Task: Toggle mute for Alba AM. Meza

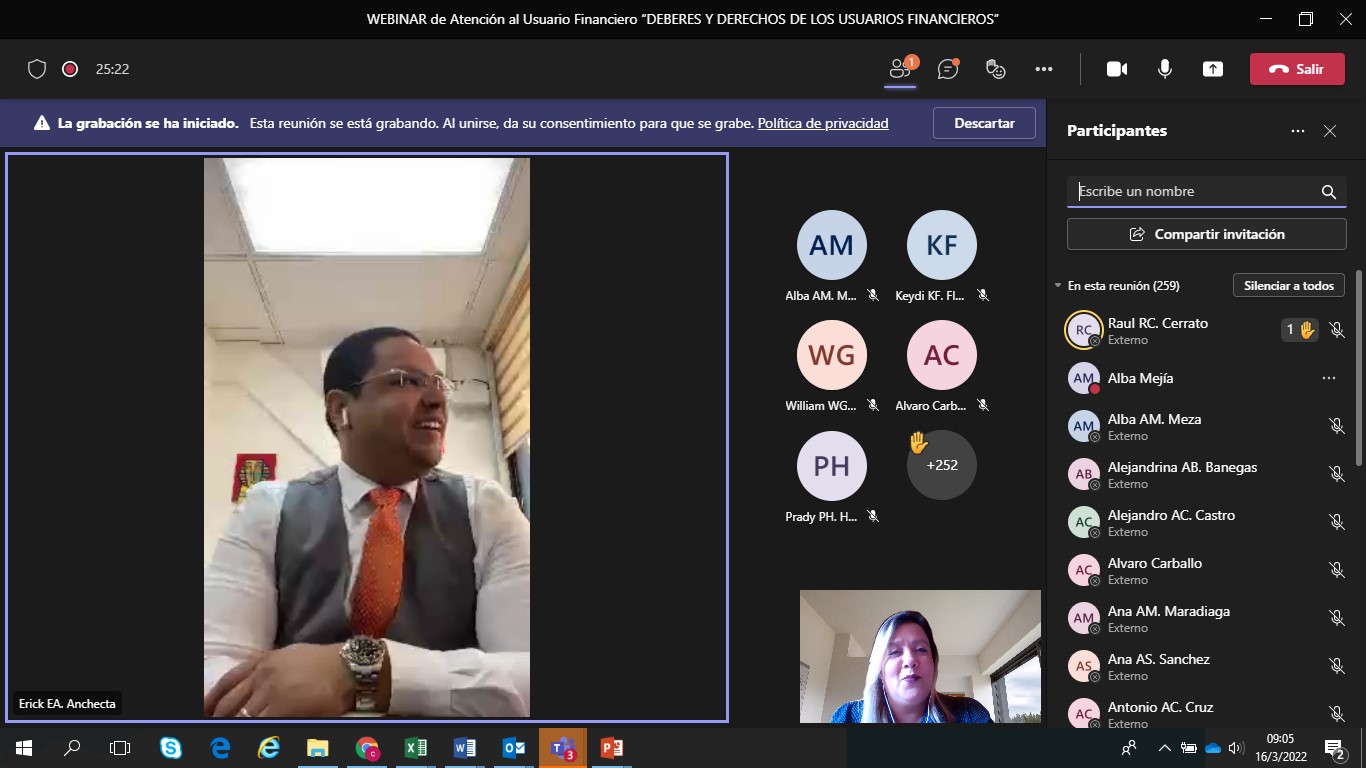Action: click(x=1336, y=426)
